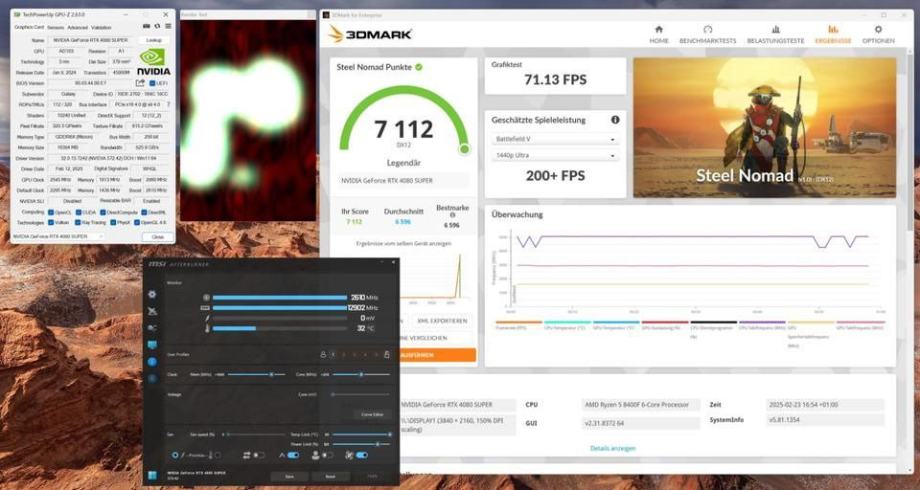Toggle the user-defined switch in Afterburner bottom row

pos(327,455)
